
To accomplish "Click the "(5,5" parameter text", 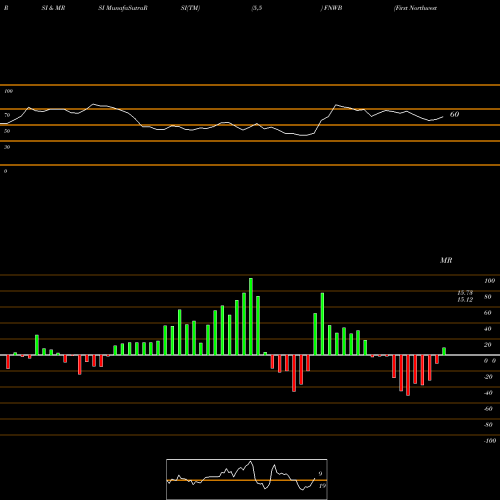I will coord(257,8).
